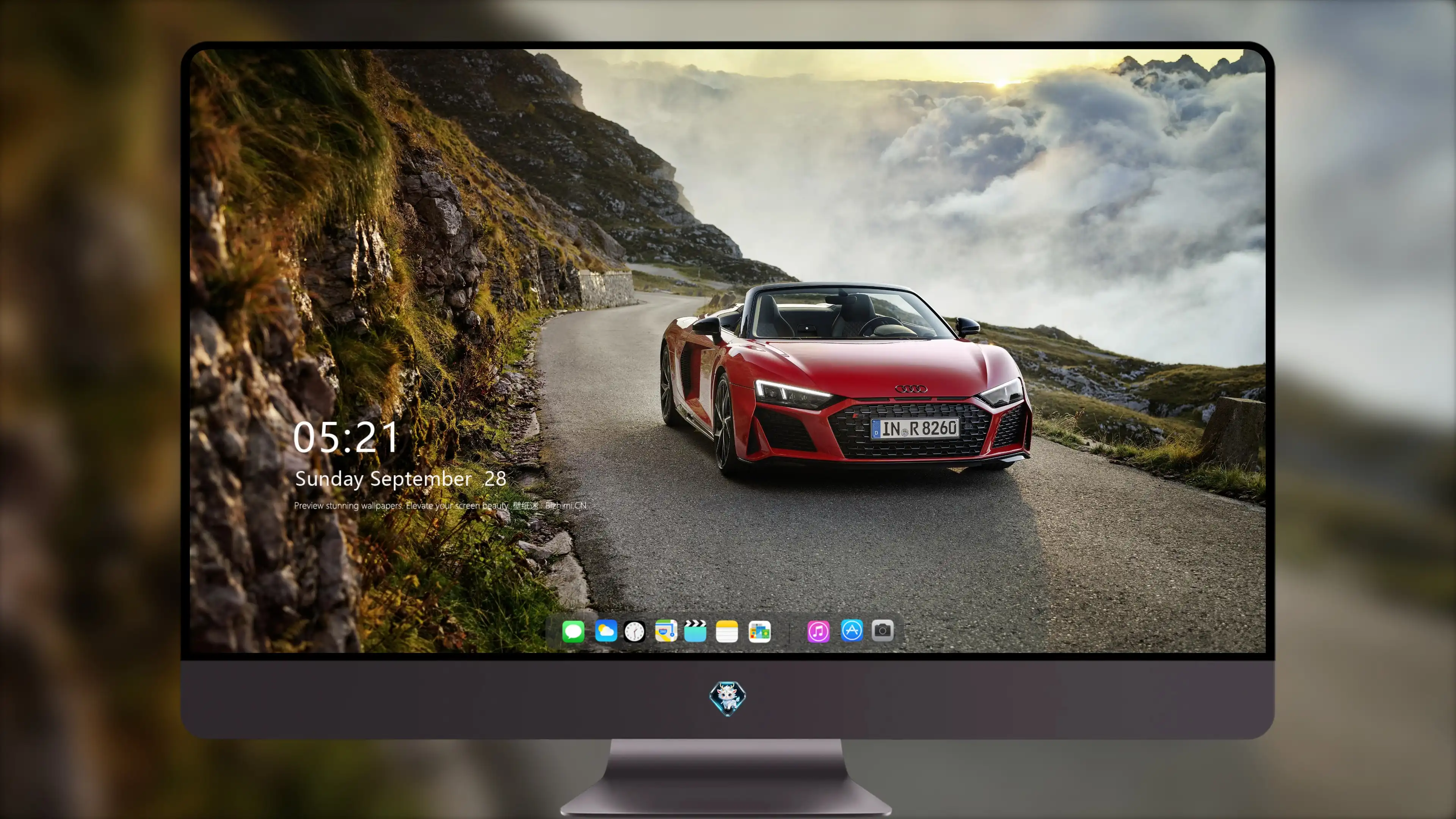The image size is (1456, 819).
Task: Open the photo collage app in dock
Action: click(759, 631)
